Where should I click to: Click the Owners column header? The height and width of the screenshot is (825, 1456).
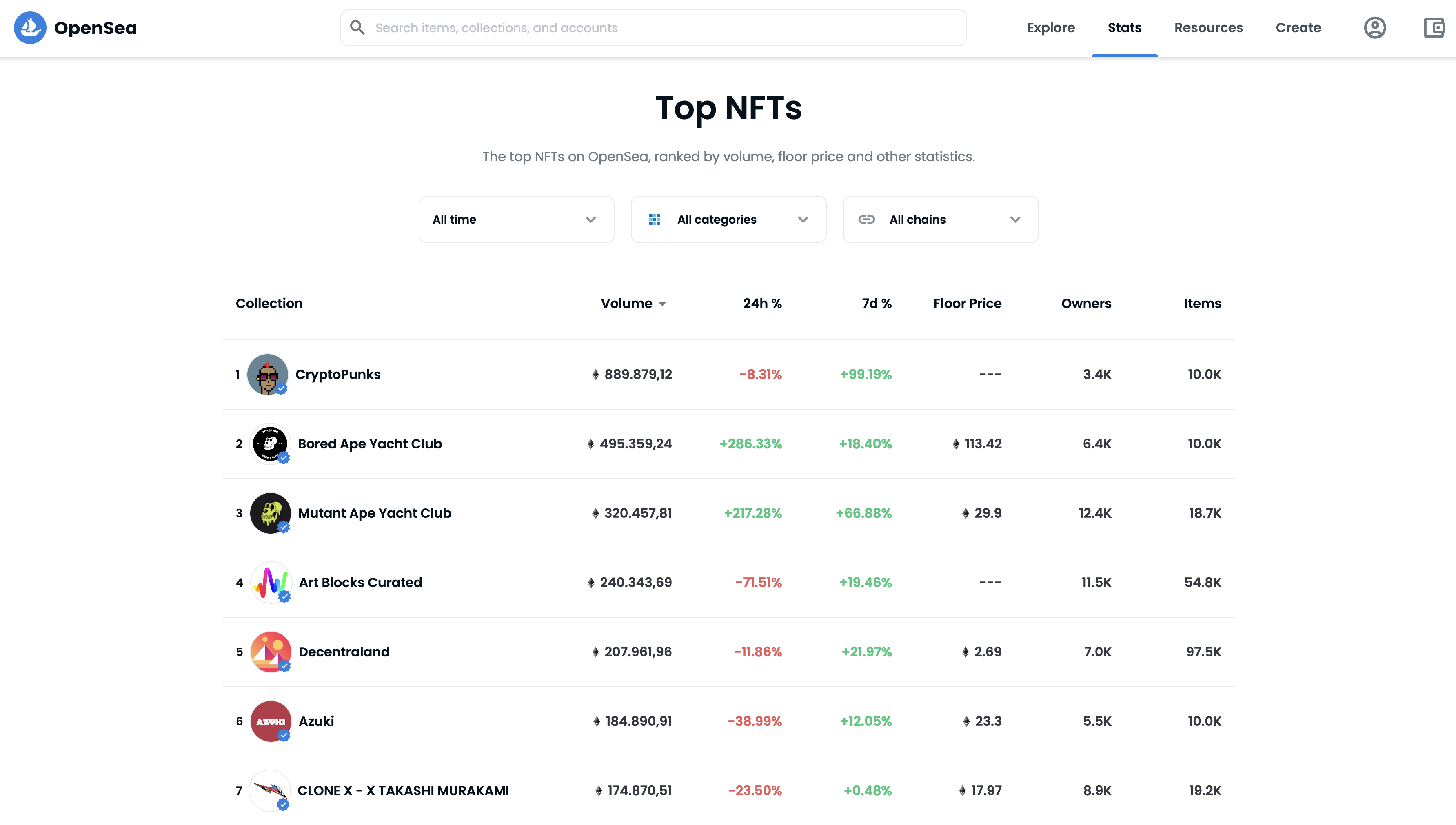1086,304
